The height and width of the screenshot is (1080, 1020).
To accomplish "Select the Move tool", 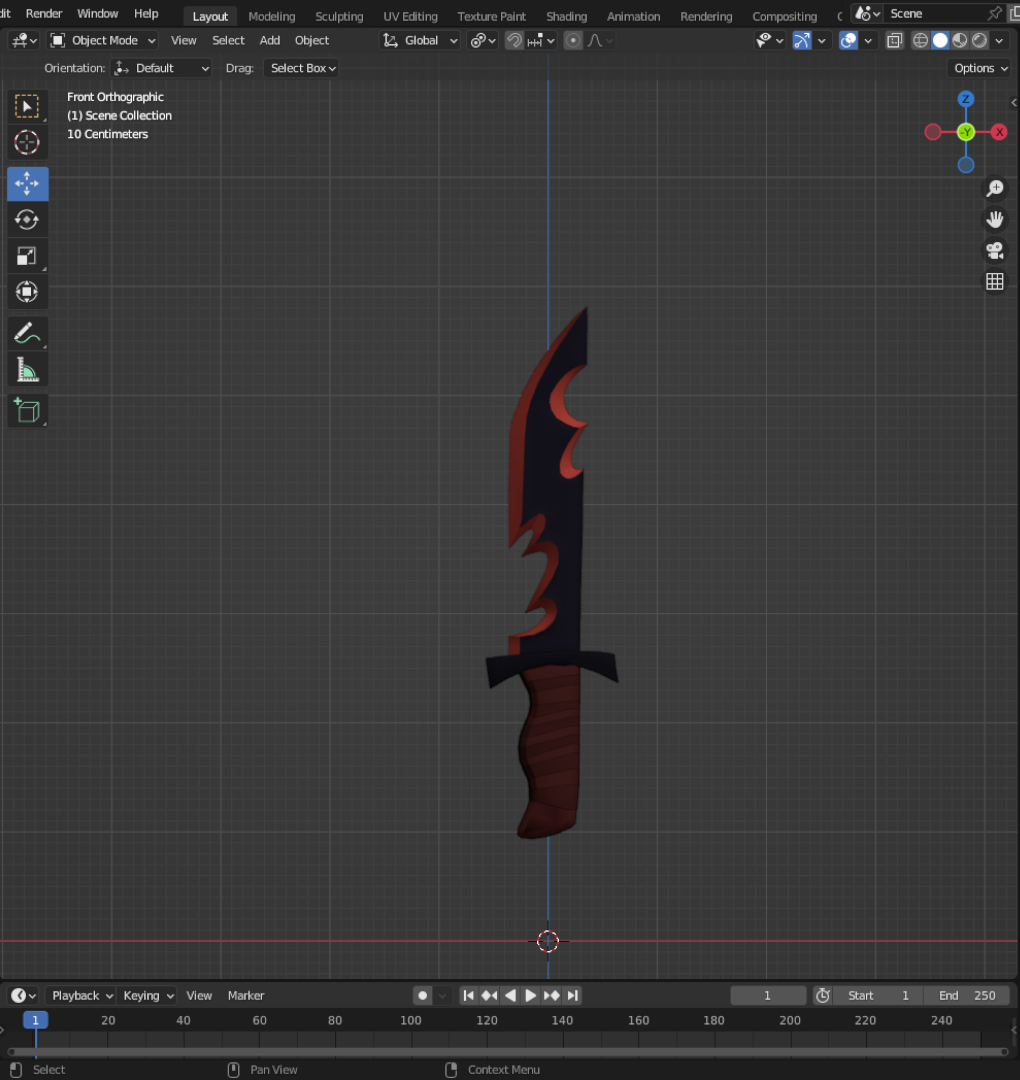I will (x=28, y=184).
